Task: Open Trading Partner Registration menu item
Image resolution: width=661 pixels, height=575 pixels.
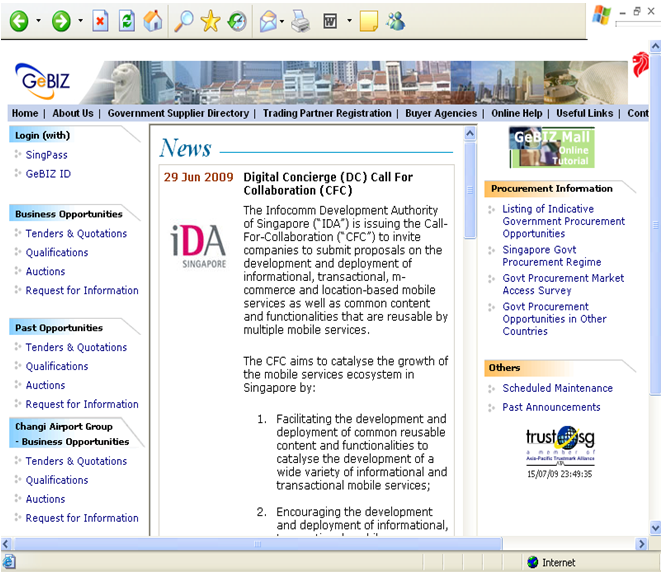Action: [327, 113]
